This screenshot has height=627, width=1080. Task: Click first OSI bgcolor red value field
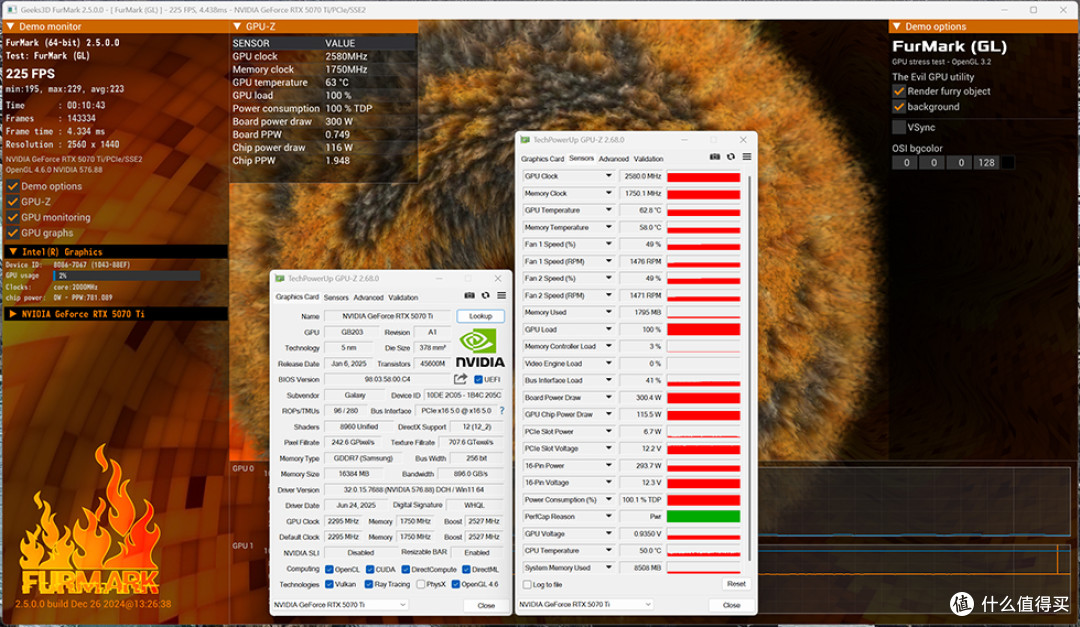906,163
